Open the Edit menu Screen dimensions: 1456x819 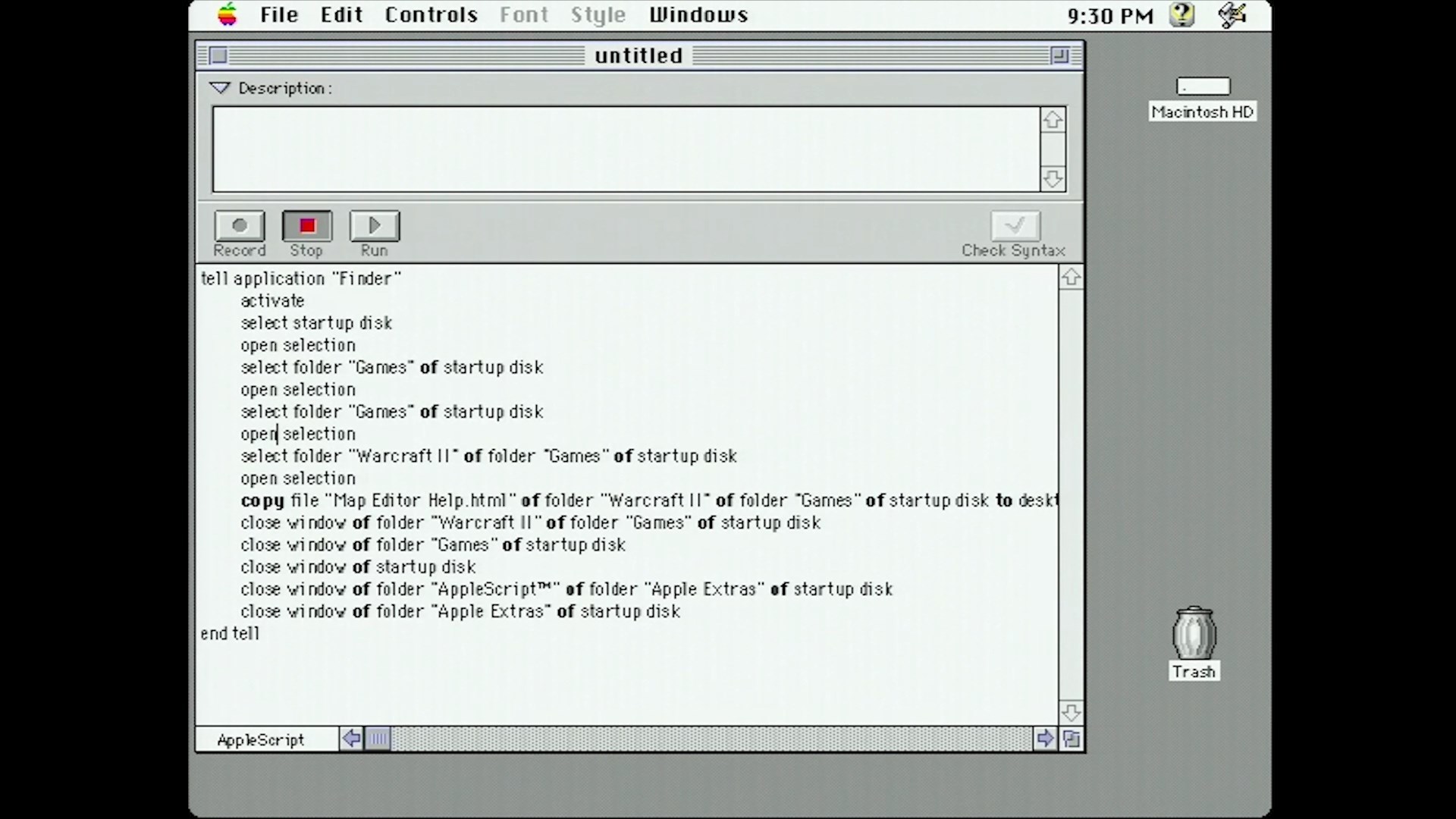(341, 14)
